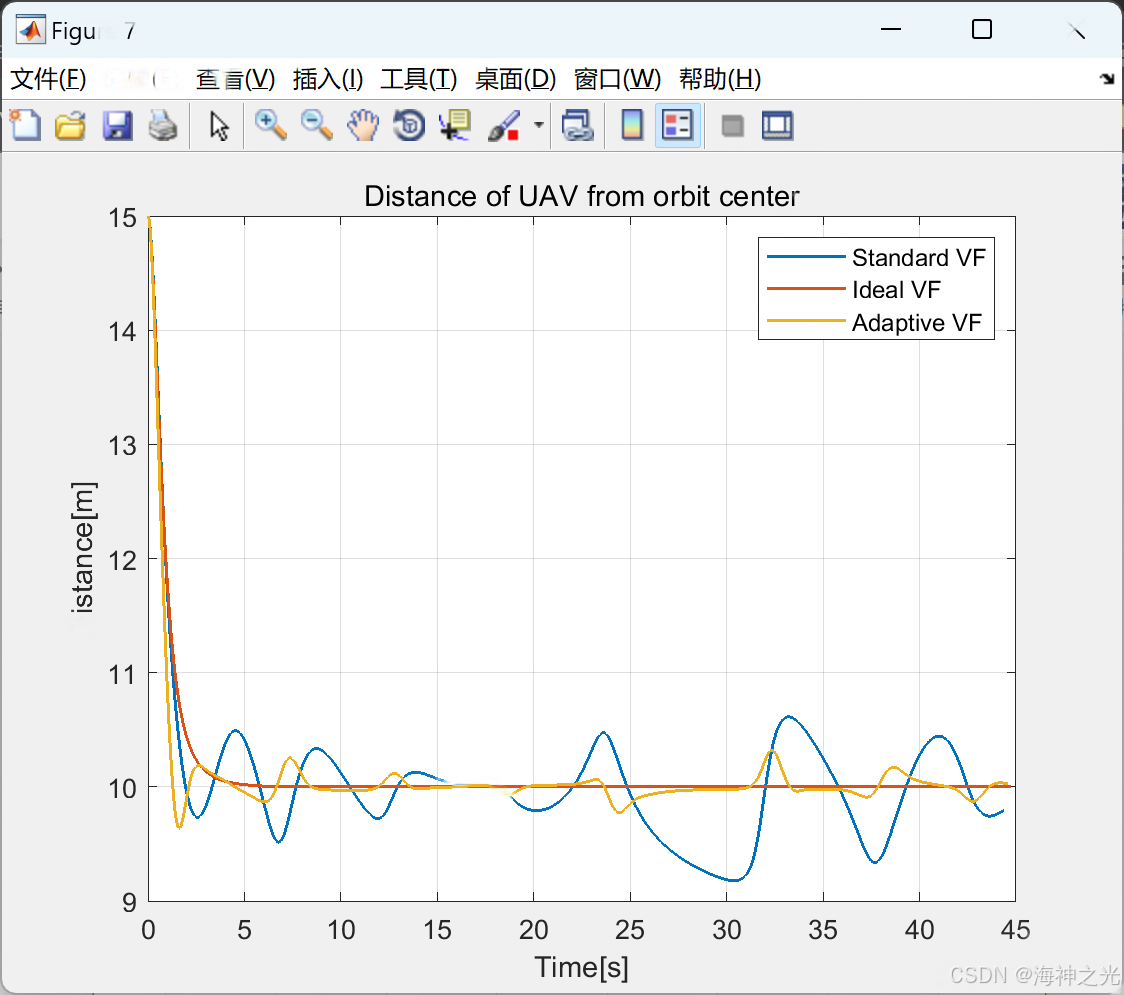
Task: Activate the Zoom In tool
Action: point(271,125)
